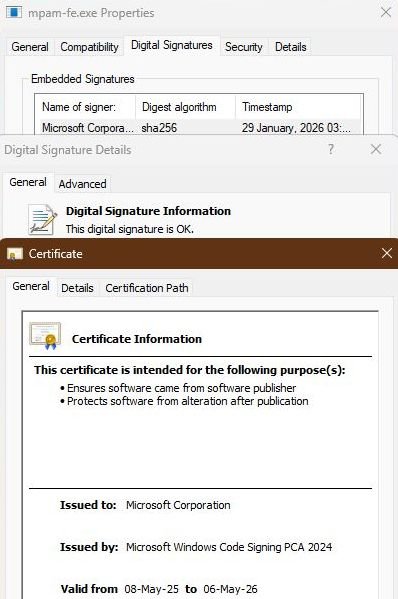Close the Certificate dialog

pyautogui.click(x=387, y=253)
